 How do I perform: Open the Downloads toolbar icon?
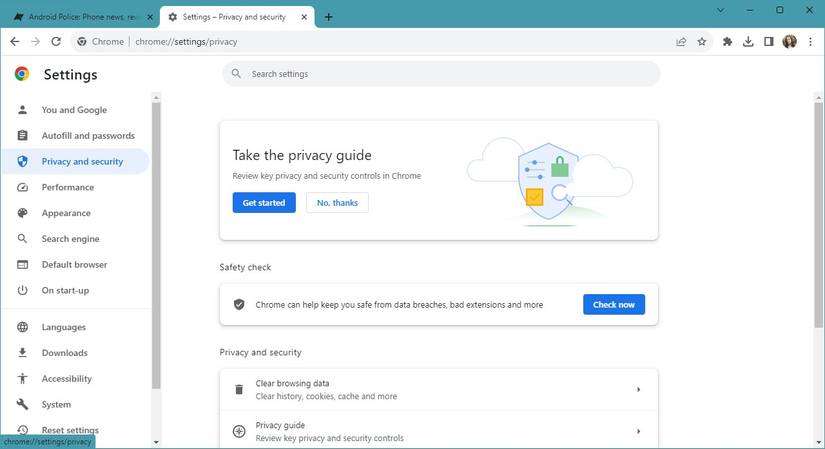pyautogui.click(x=748, y=42)
